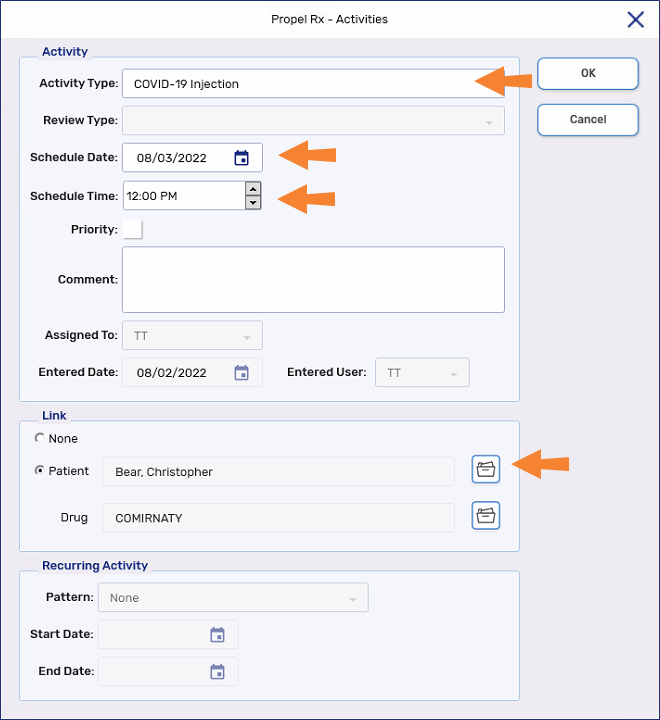Screen dimensions: 660x720
Task: Open the recurring Start Date calendar icon
Action: coord(217,635)
